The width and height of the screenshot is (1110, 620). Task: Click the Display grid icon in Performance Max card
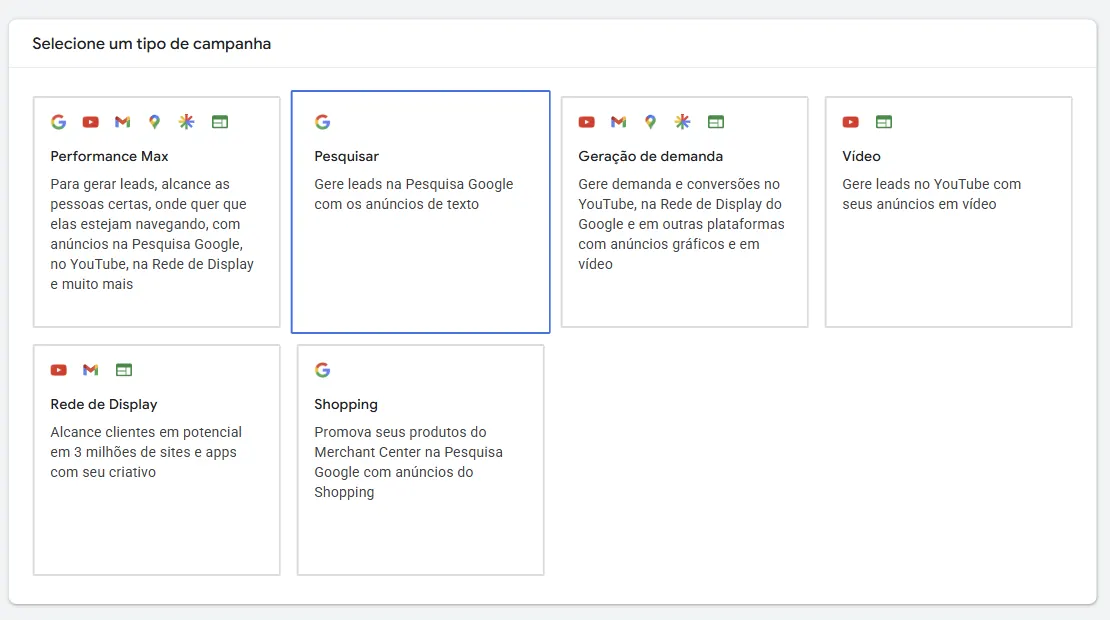click(220, 122)
